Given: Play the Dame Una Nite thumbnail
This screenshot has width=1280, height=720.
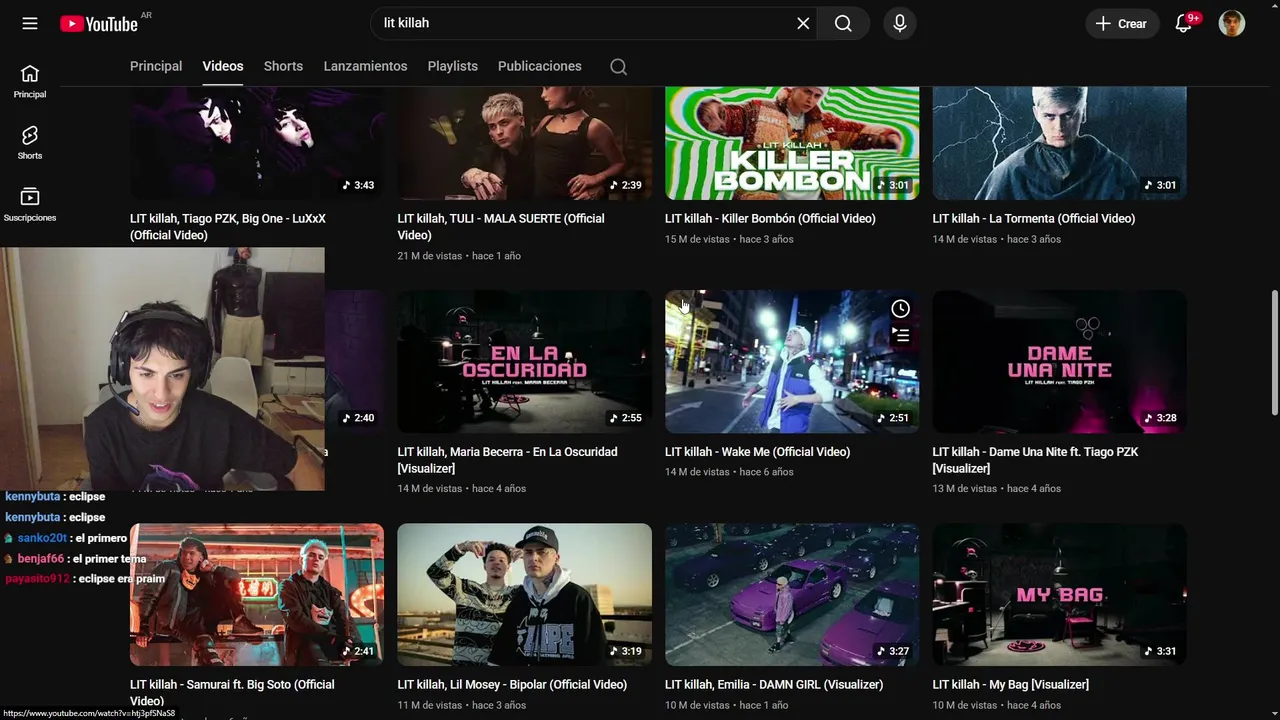Looking at the screenshot, I should [x=1059, y=362].
